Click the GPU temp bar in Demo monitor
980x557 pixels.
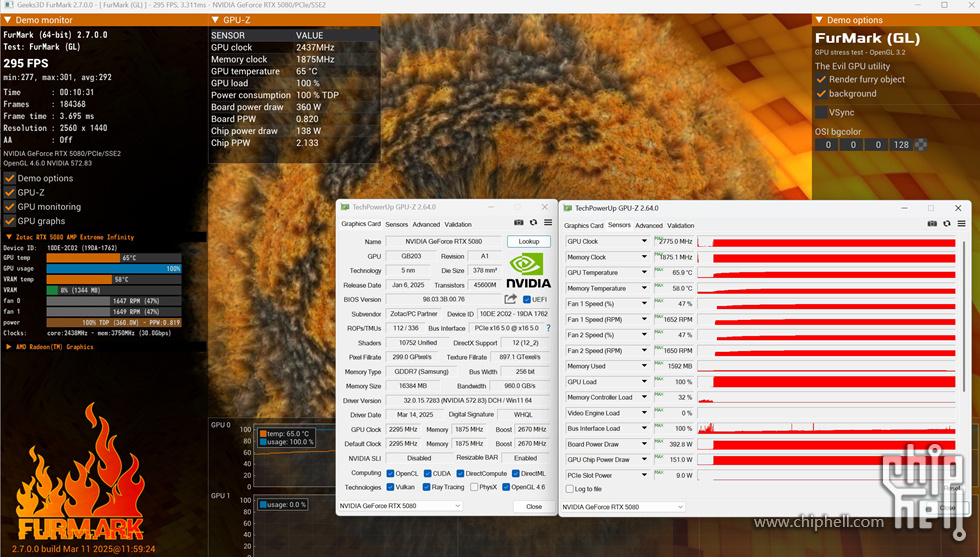pyautogui.click(x=114, y=258)
